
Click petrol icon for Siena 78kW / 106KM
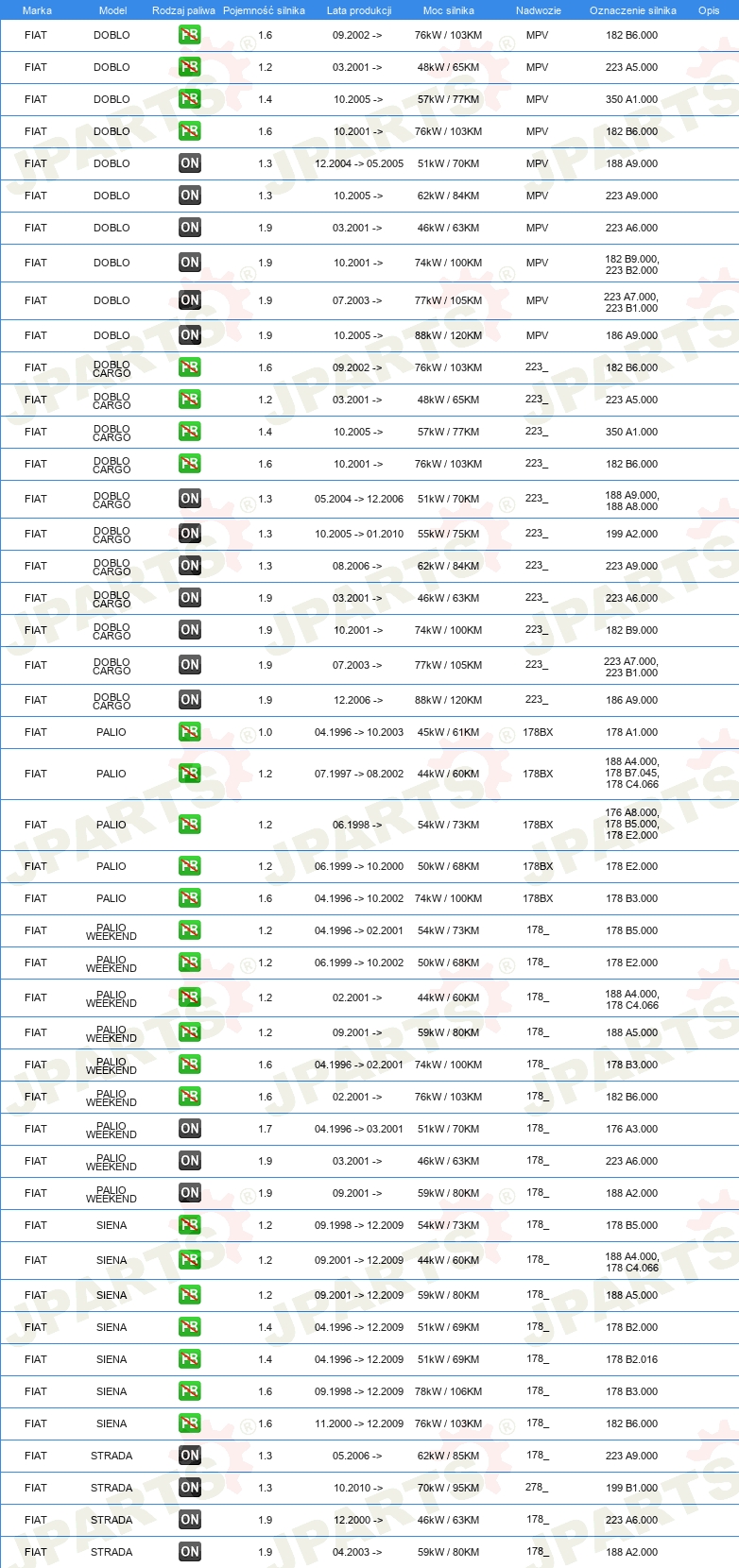point(190,1391)
